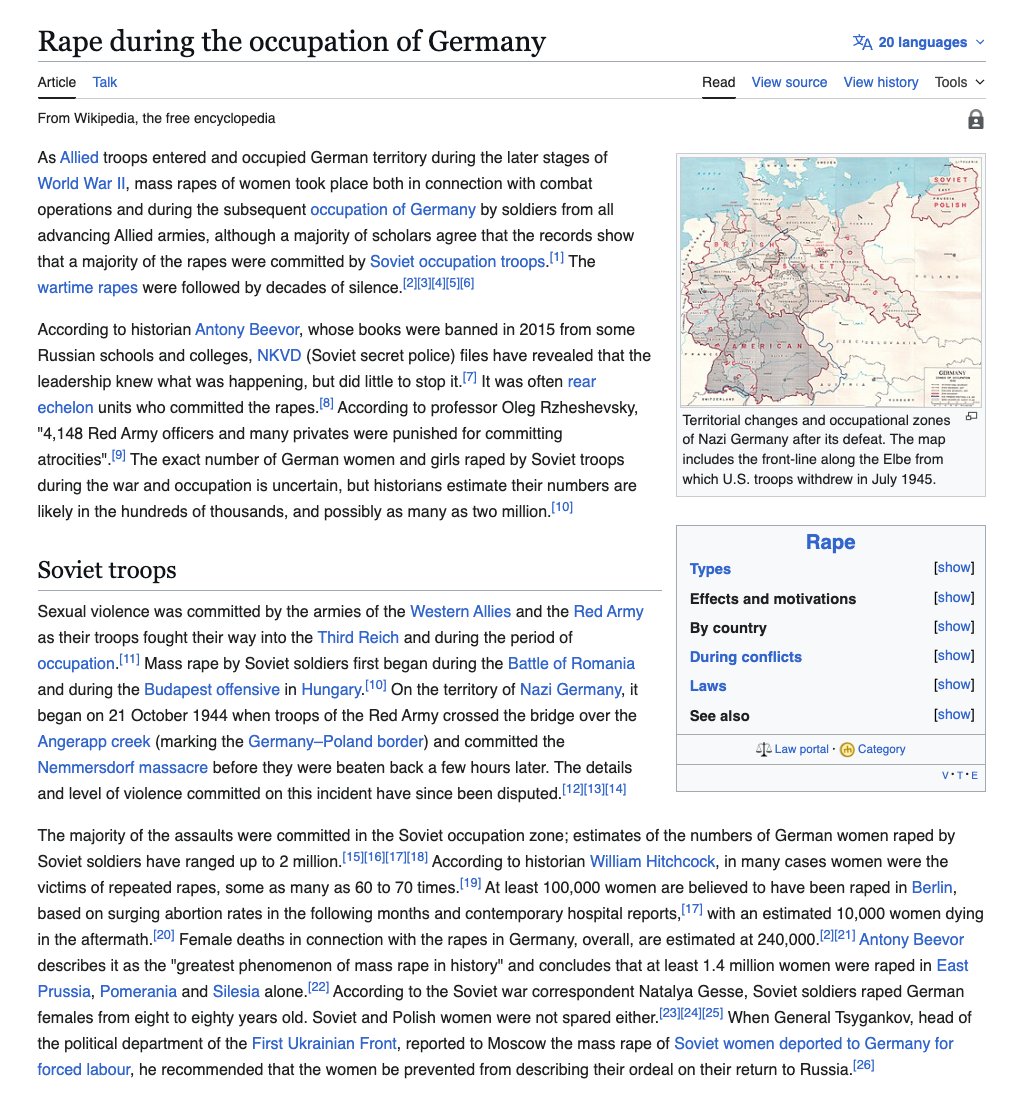The width and height of the screenshot is (1013, 1095).
Task: Switch to the Talk tab
Action: pos(105,82)
